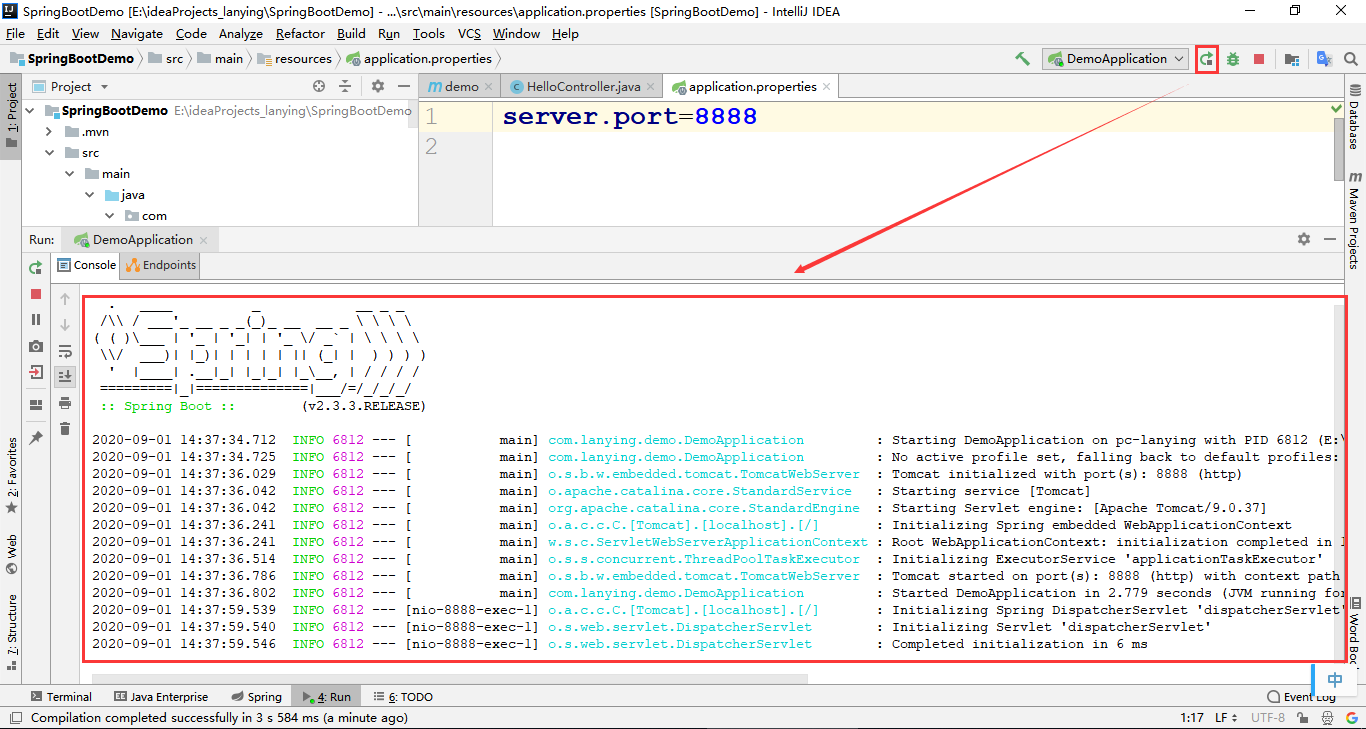Open the Refactor menu
Image resolution: width=1366 pixels, height=729 pixels.
point(301,34)
